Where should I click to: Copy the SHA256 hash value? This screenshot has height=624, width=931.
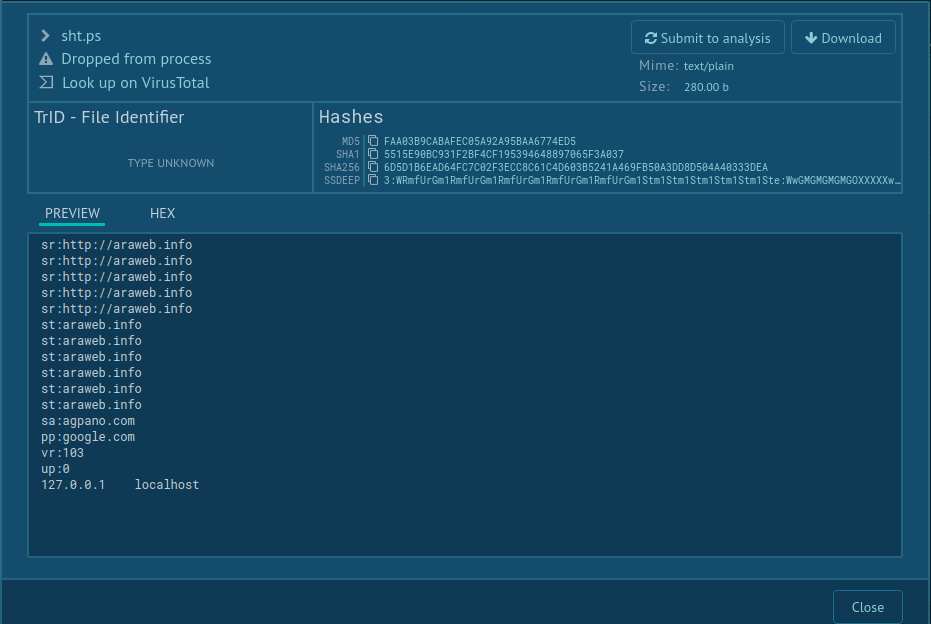373,167
